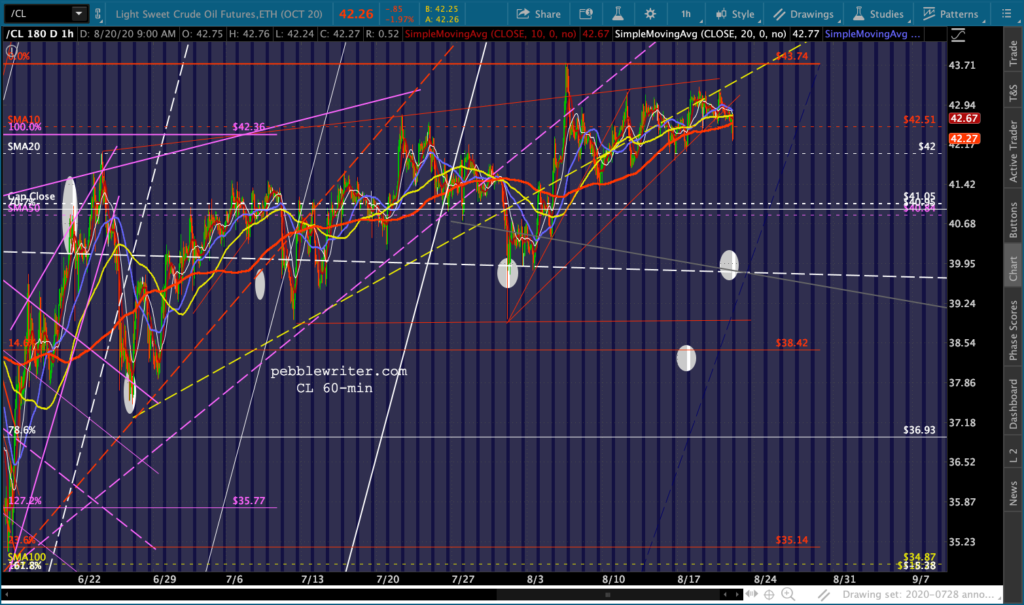Toggle the chart scale curve icon
1024x605 pixels.
click(x=957, y=35)
